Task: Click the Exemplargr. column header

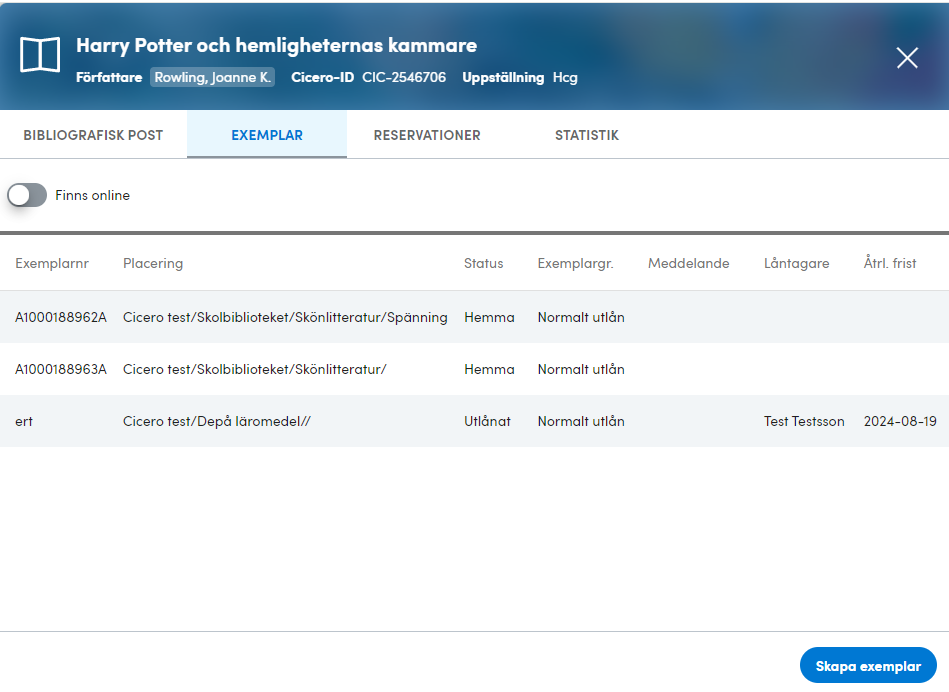Action: pyautogui.click(x=576, y=263)
